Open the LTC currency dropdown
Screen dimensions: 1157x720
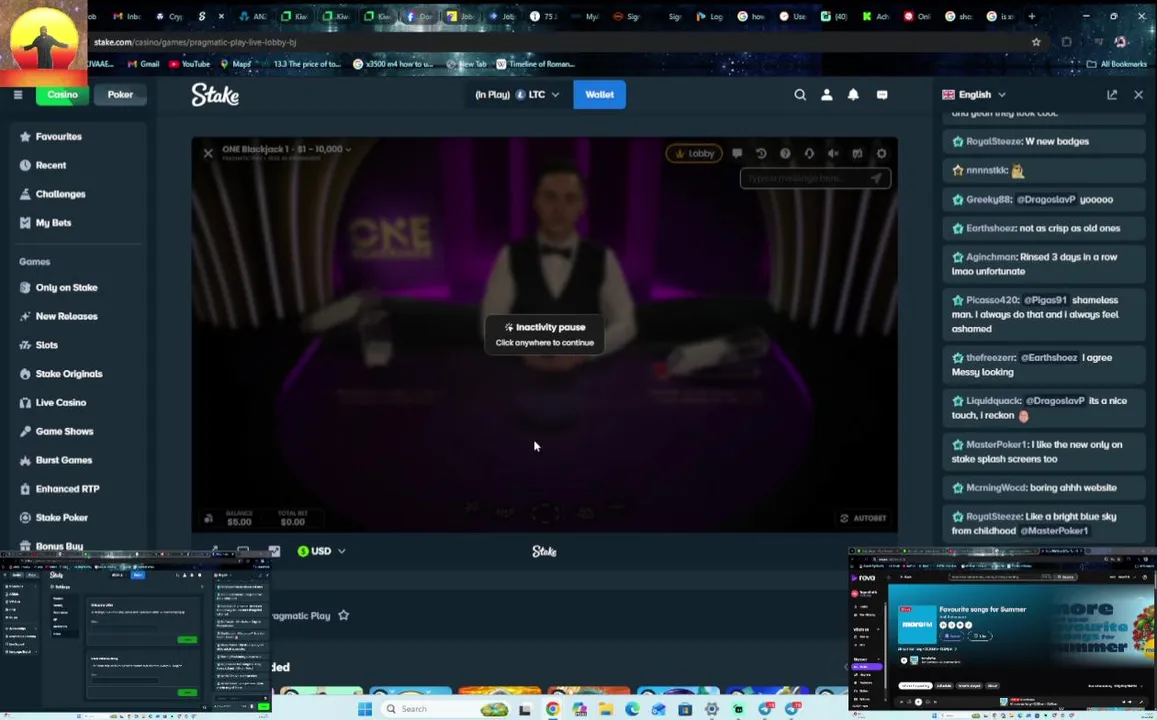(x=518, y=94)
